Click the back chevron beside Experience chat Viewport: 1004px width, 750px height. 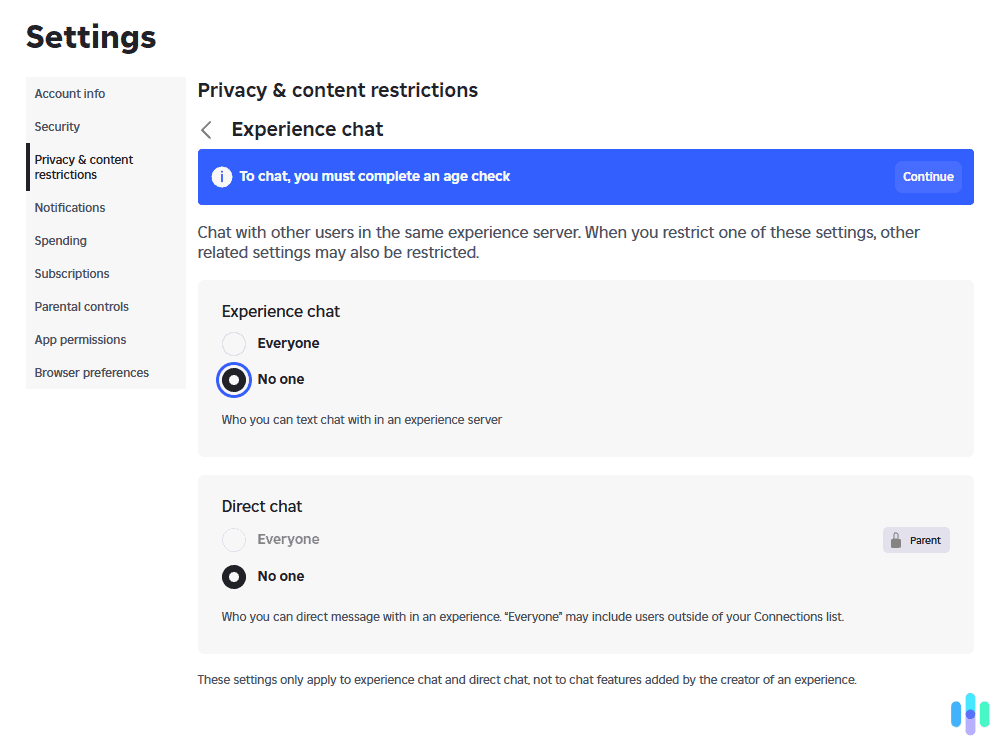(207, 130)
